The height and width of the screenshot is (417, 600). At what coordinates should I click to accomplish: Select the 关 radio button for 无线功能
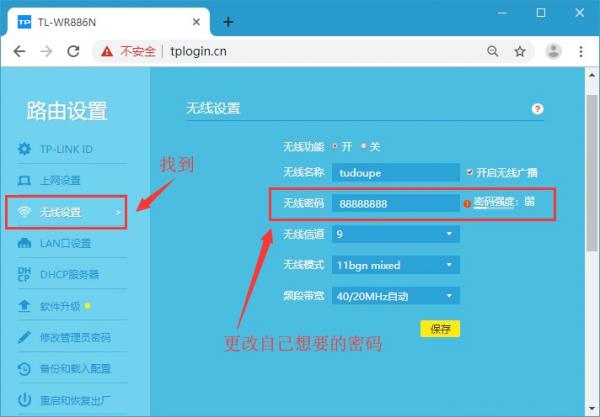coord(364,146)
